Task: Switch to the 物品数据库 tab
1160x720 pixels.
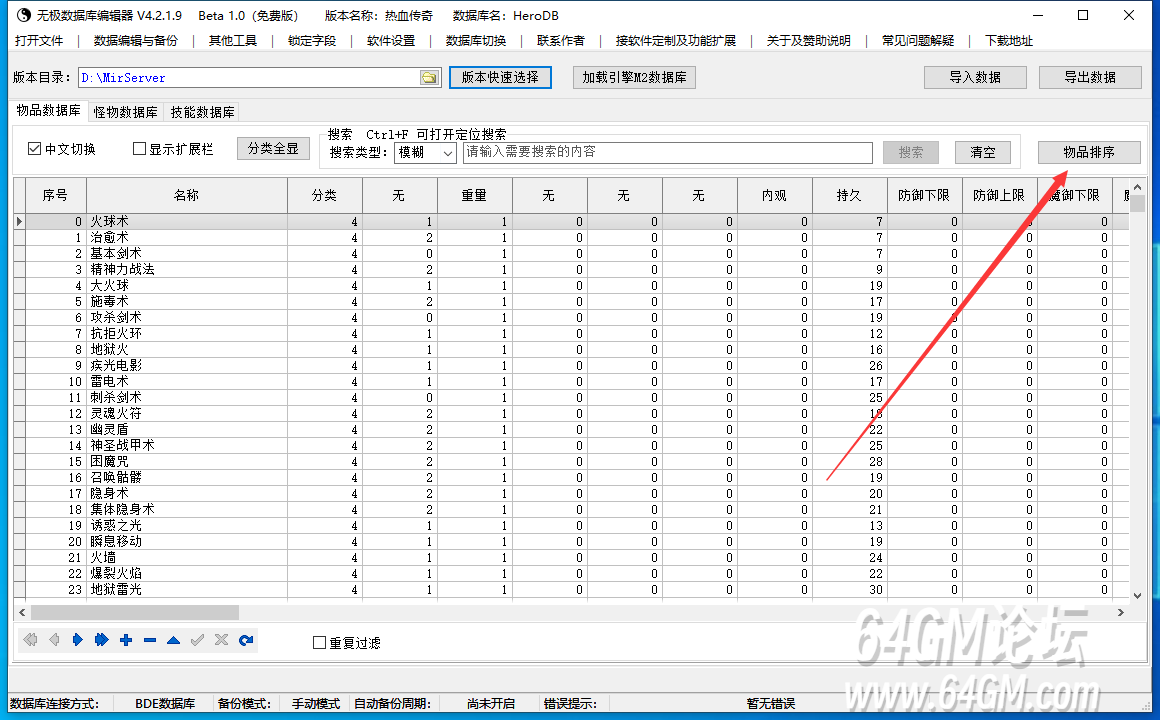Action: 49,110
